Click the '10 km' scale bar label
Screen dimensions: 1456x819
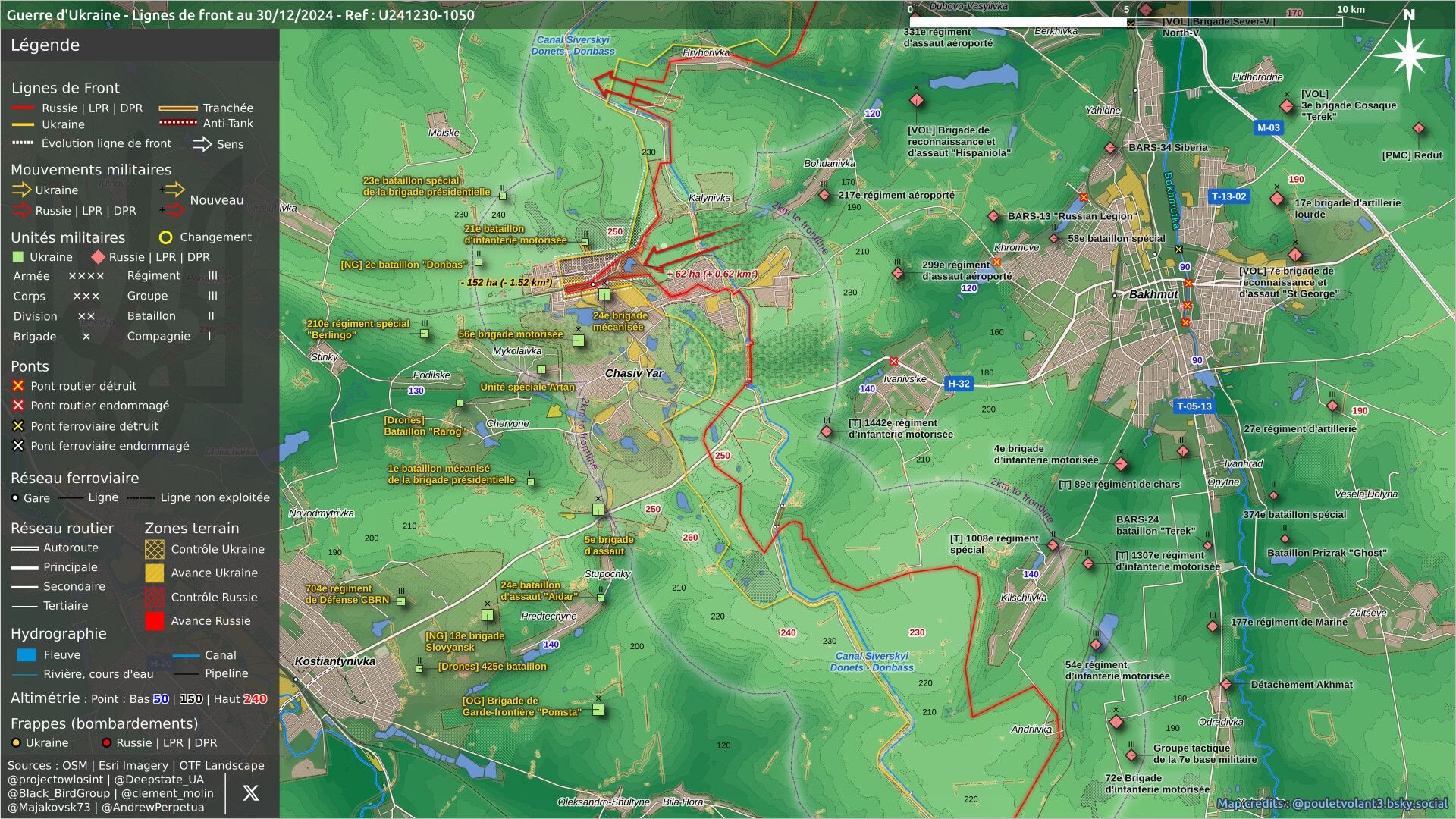(x=1351, y=10)
